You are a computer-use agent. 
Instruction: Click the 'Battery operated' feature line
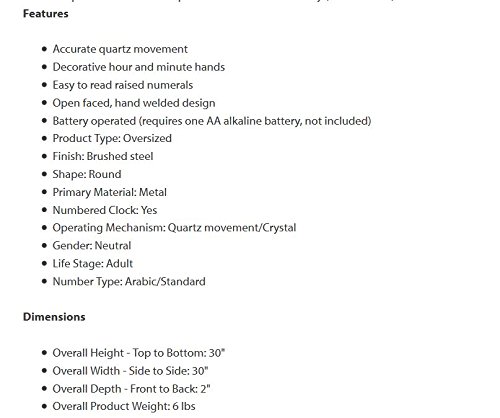click(212, 121)
